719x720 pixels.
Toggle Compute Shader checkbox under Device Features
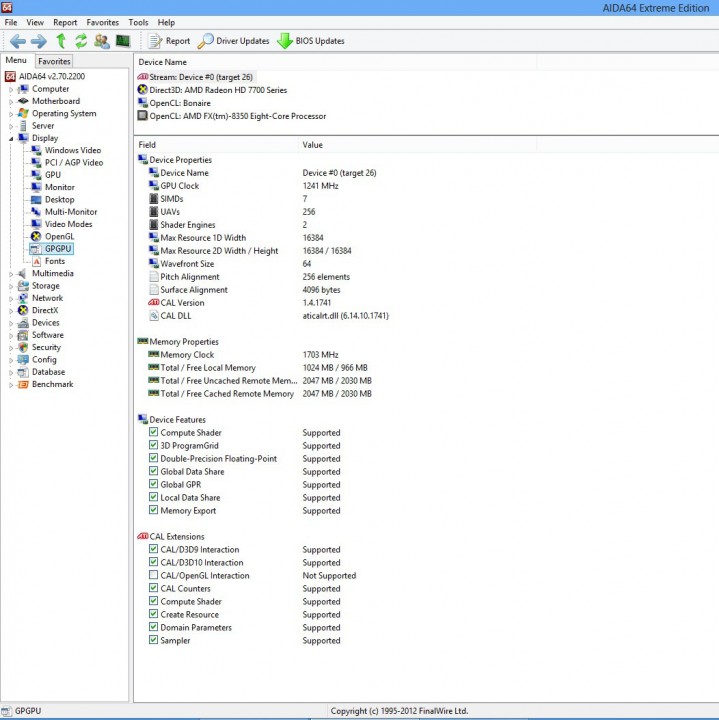point(153,432)
